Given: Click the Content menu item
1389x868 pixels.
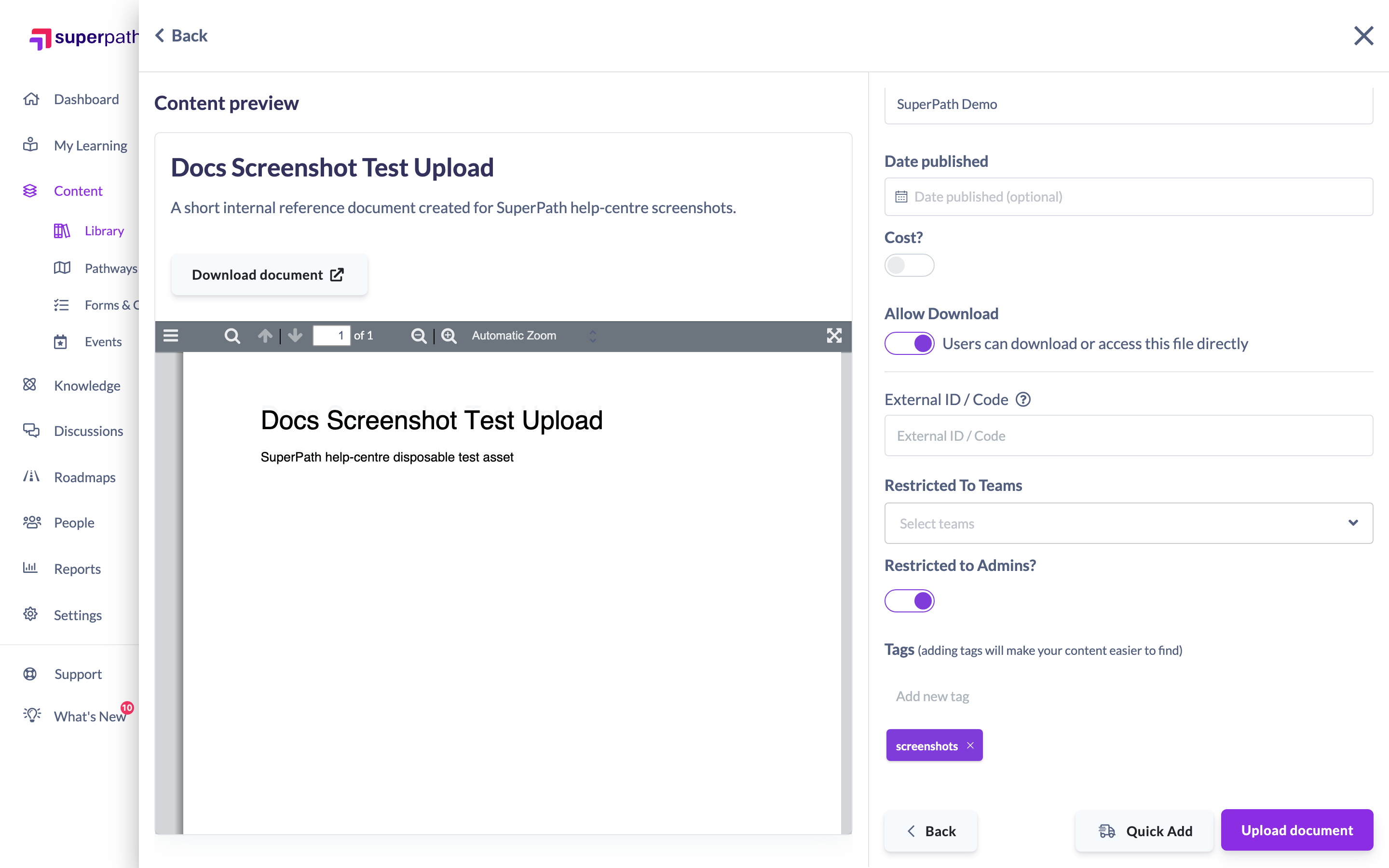Looking at the screenshot, I should [78, 191].
